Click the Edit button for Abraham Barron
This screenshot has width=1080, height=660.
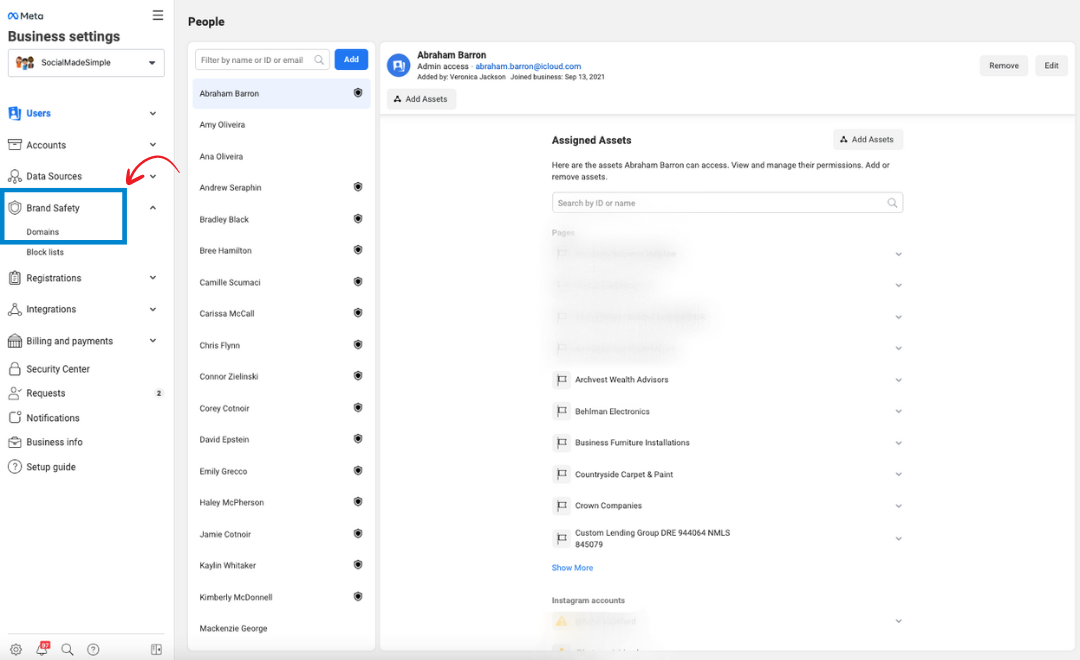tap(1051, 65)
